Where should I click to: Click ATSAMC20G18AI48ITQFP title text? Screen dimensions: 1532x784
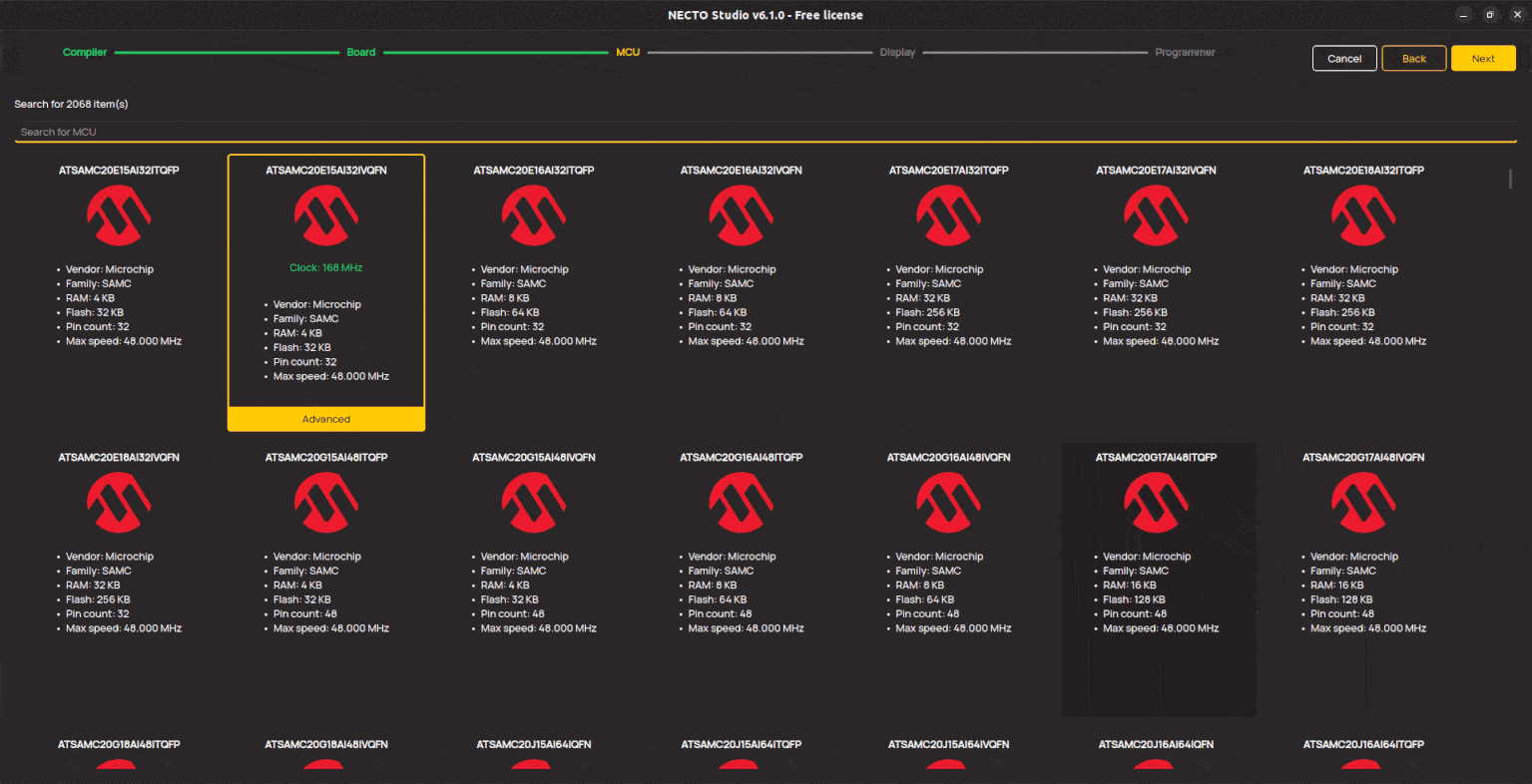tap(119, 745)
